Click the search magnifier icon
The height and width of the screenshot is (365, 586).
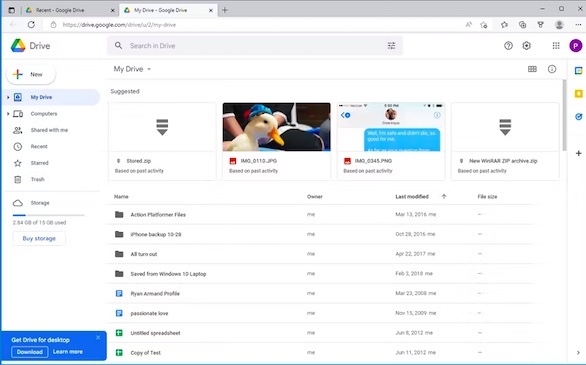(118, 46)
